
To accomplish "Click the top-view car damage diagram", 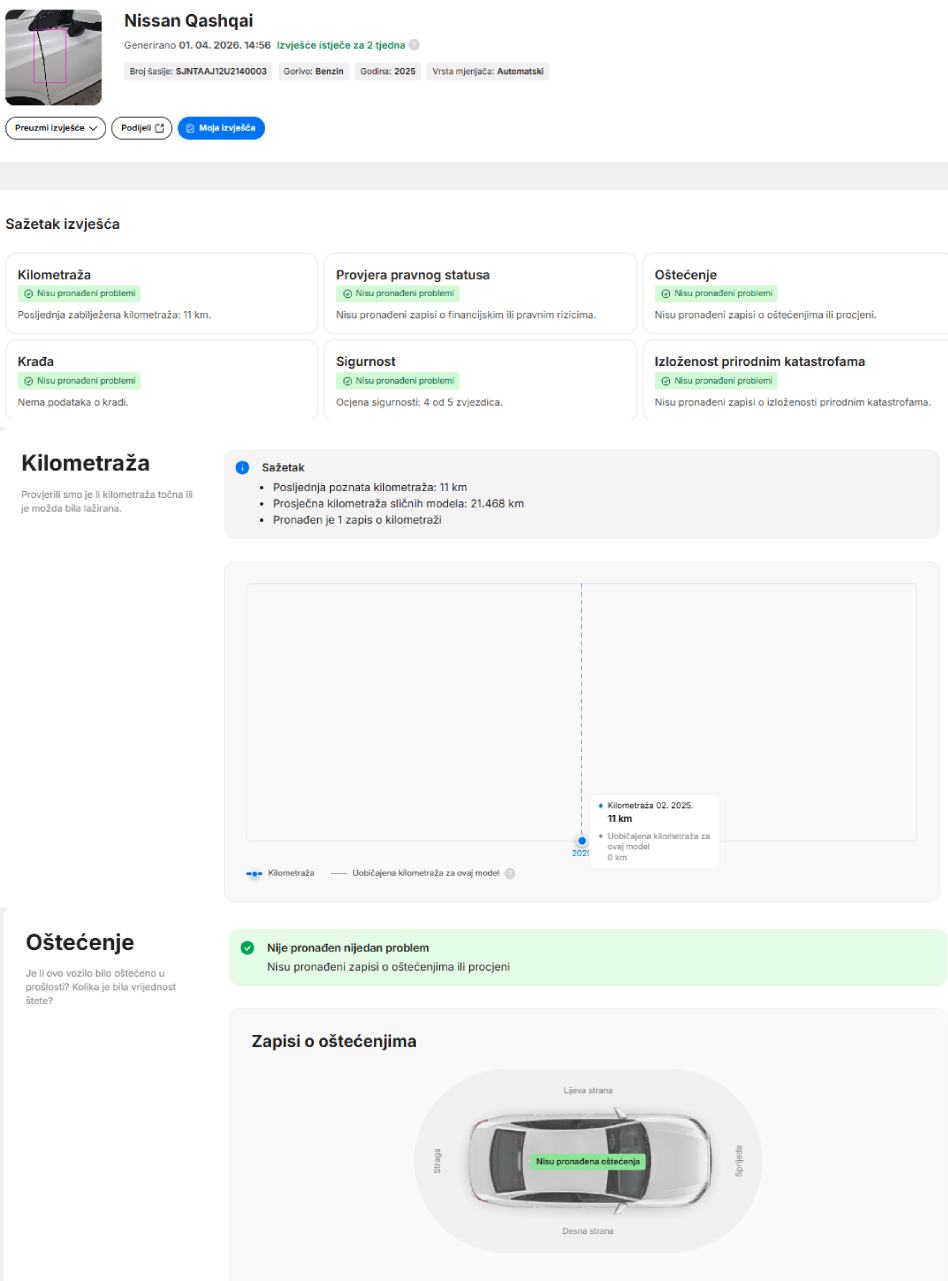I will [x=587, y=1161].
